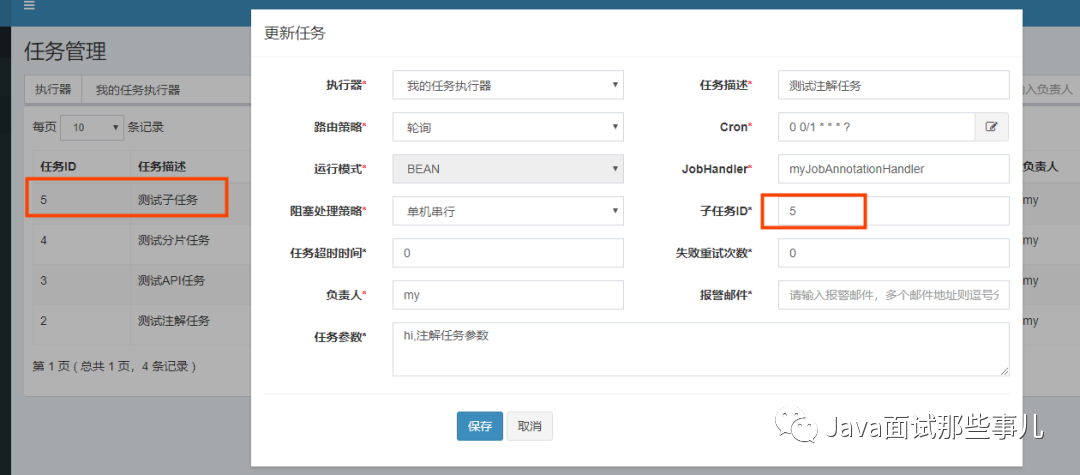Click the 测试子任务 table cell
Viewport: 1080px width, 475px height.
[168, 200]
